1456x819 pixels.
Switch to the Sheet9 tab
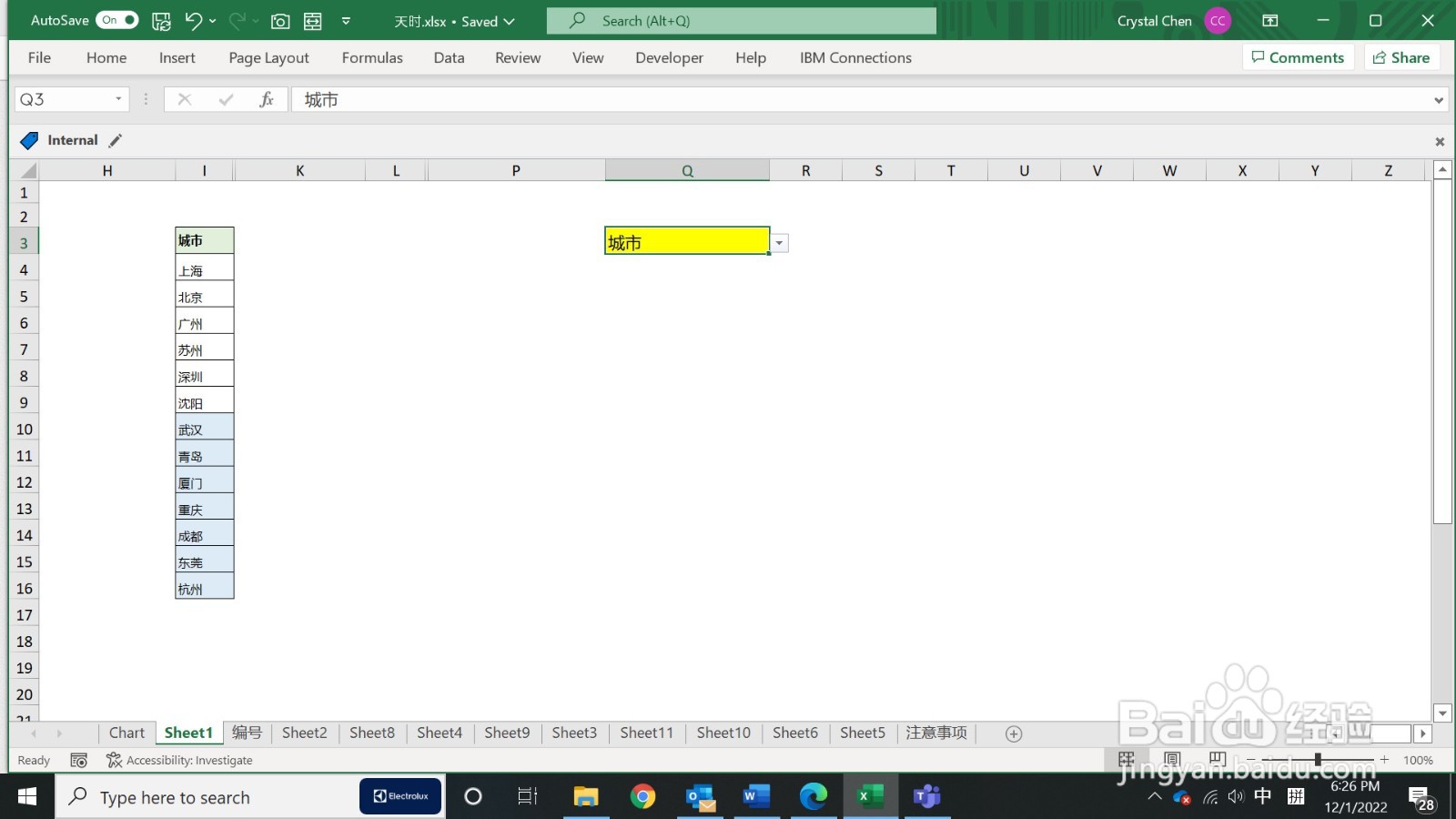point(507,733)
